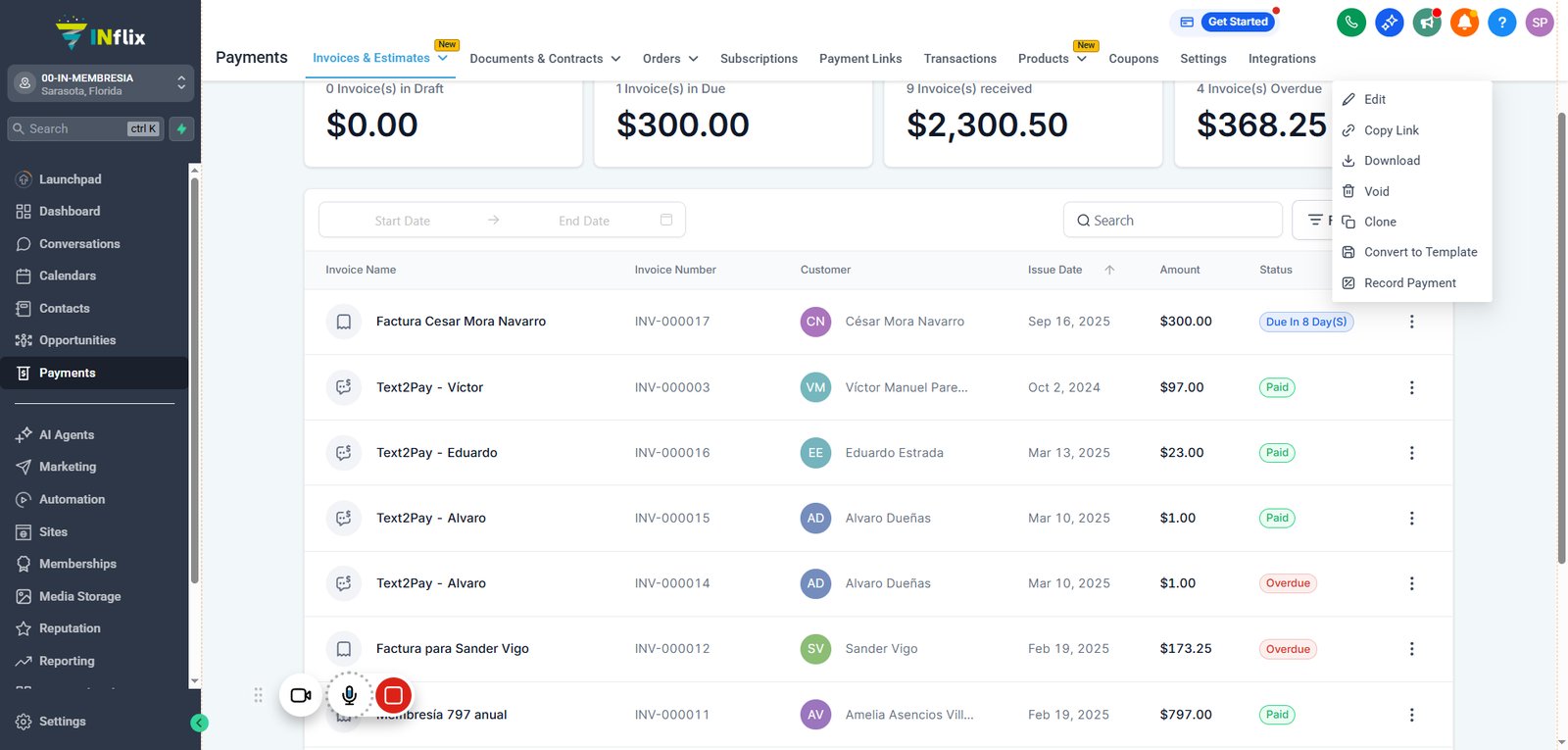
Task: Open Opportunities in the sidebar
Action: [x=94, y=340]
